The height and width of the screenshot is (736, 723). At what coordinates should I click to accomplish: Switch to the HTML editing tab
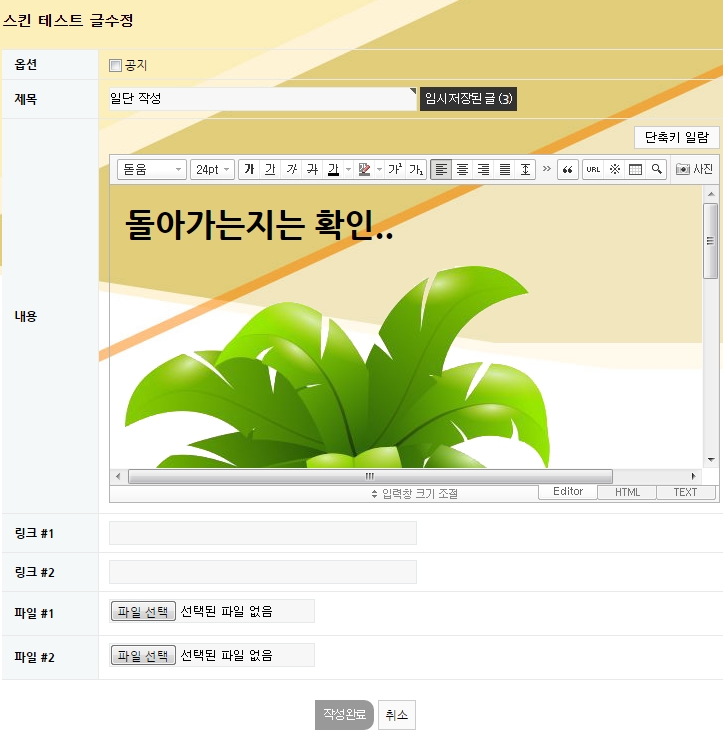(627, 492)
